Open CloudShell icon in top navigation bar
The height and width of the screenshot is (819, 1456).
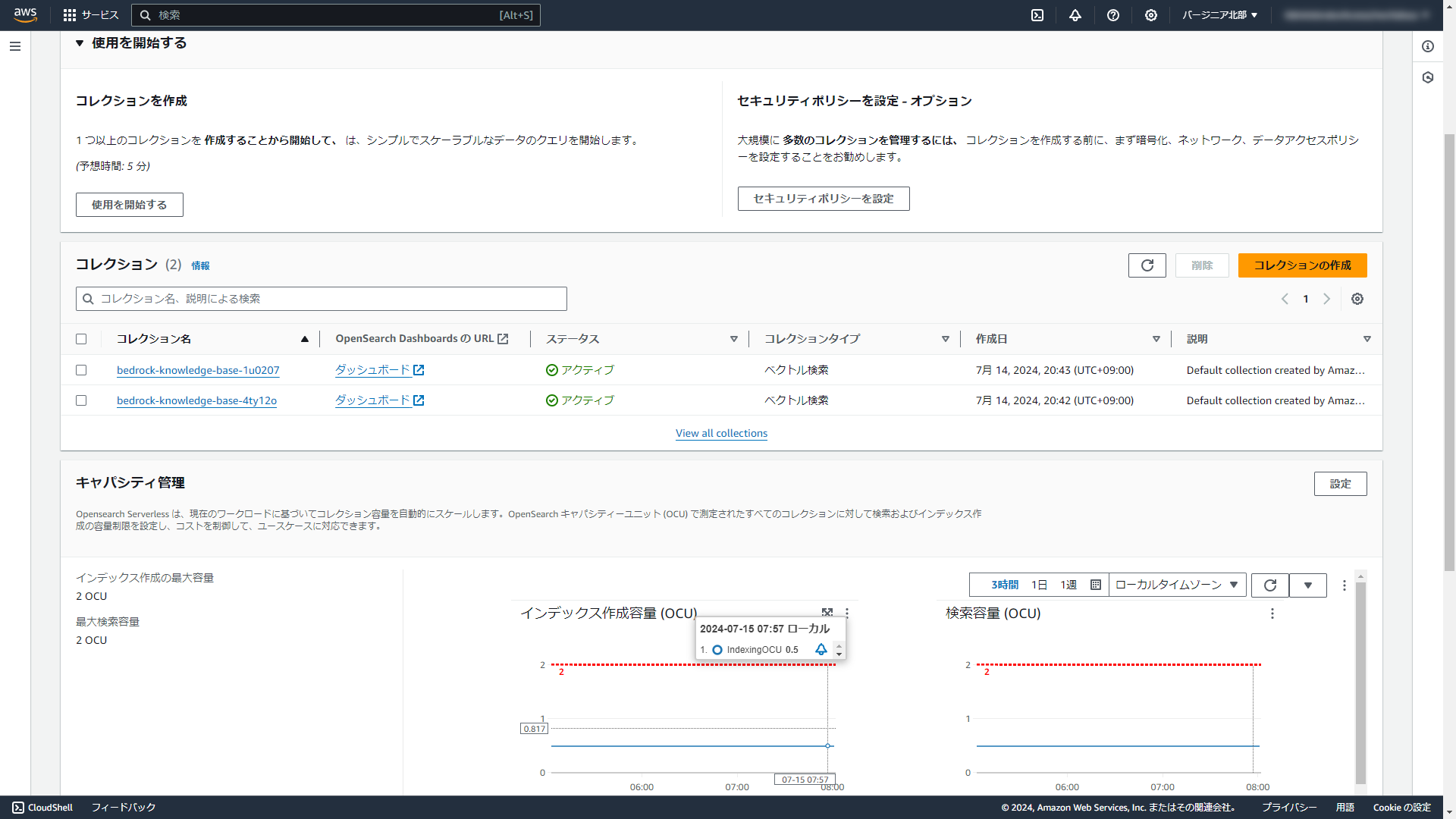point(1037,15)
